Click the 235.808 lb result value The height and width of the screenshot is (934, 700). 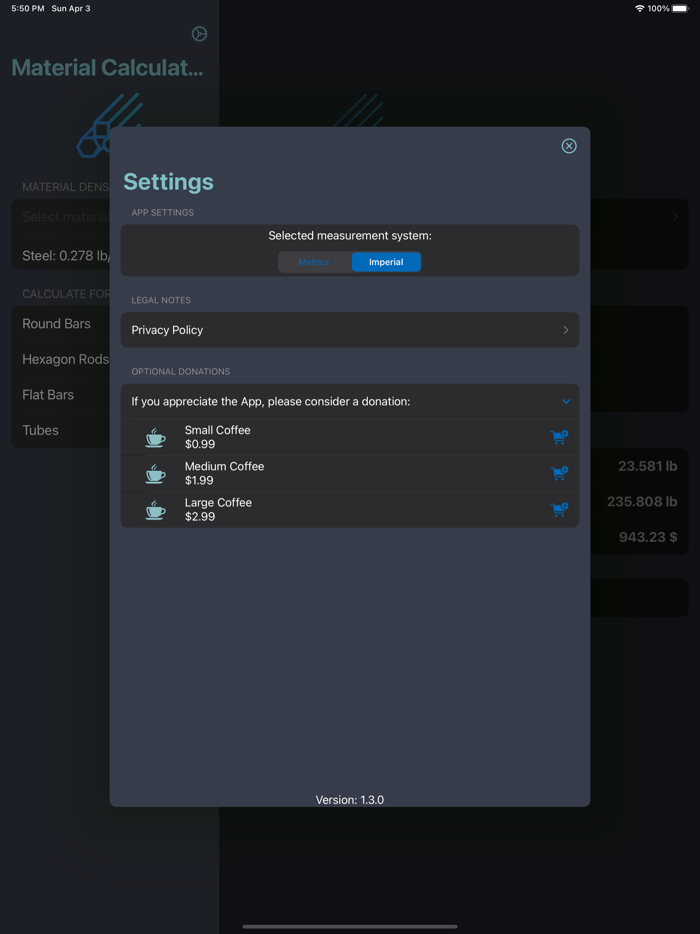coord(642,502)
